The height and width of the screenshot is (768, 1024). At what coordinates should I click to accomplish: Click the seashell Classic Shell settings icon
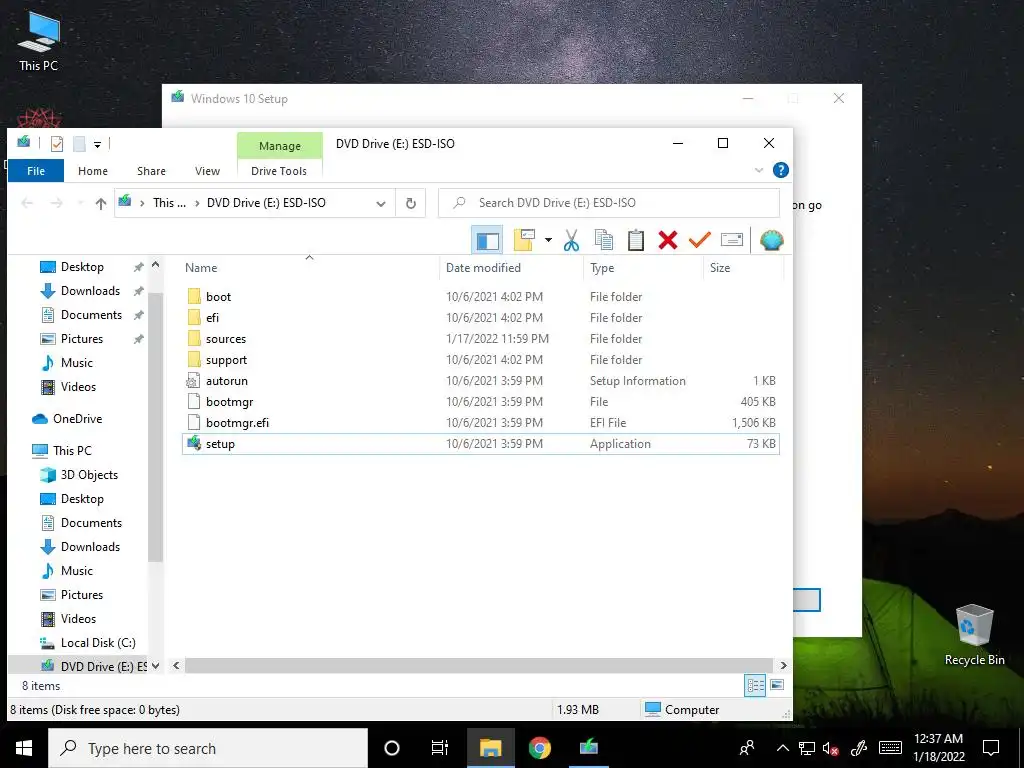click(x=771, y=240)
